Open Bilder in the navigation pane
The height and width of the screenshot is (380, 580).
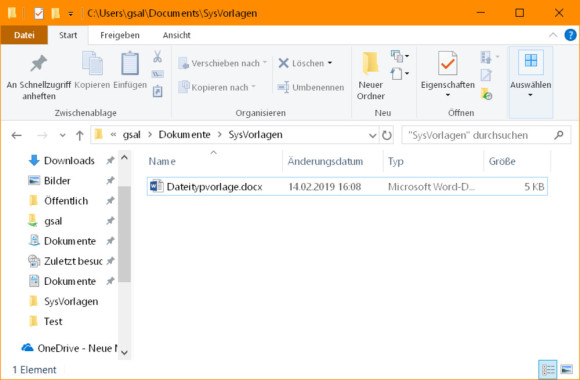[x=50, y=181]
